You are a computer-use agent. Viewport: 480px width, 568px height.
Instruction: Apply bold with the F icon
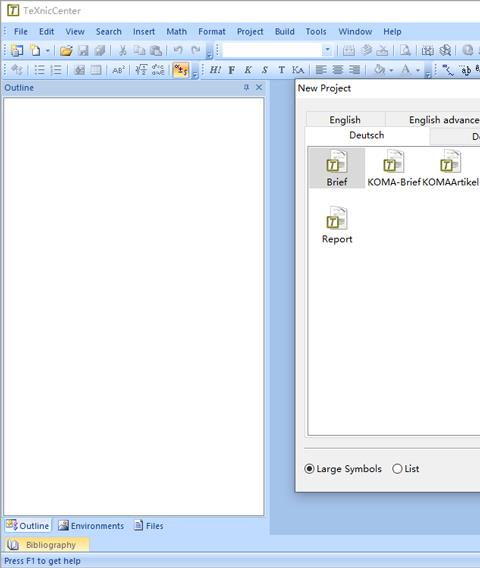click(x=231, y=70)
